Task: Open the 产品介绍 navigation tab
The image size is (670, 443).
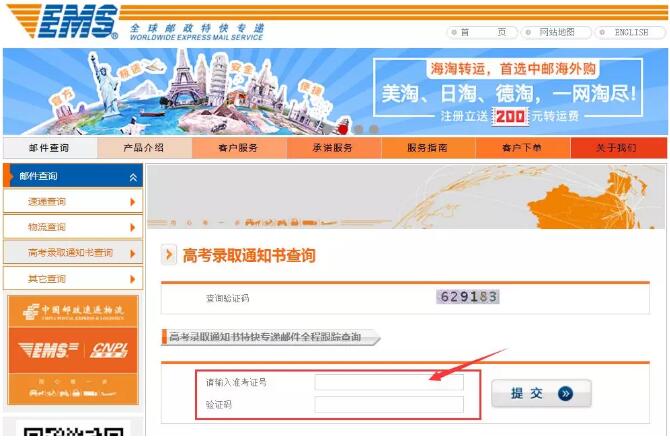Action: click(x=143, y=148)
